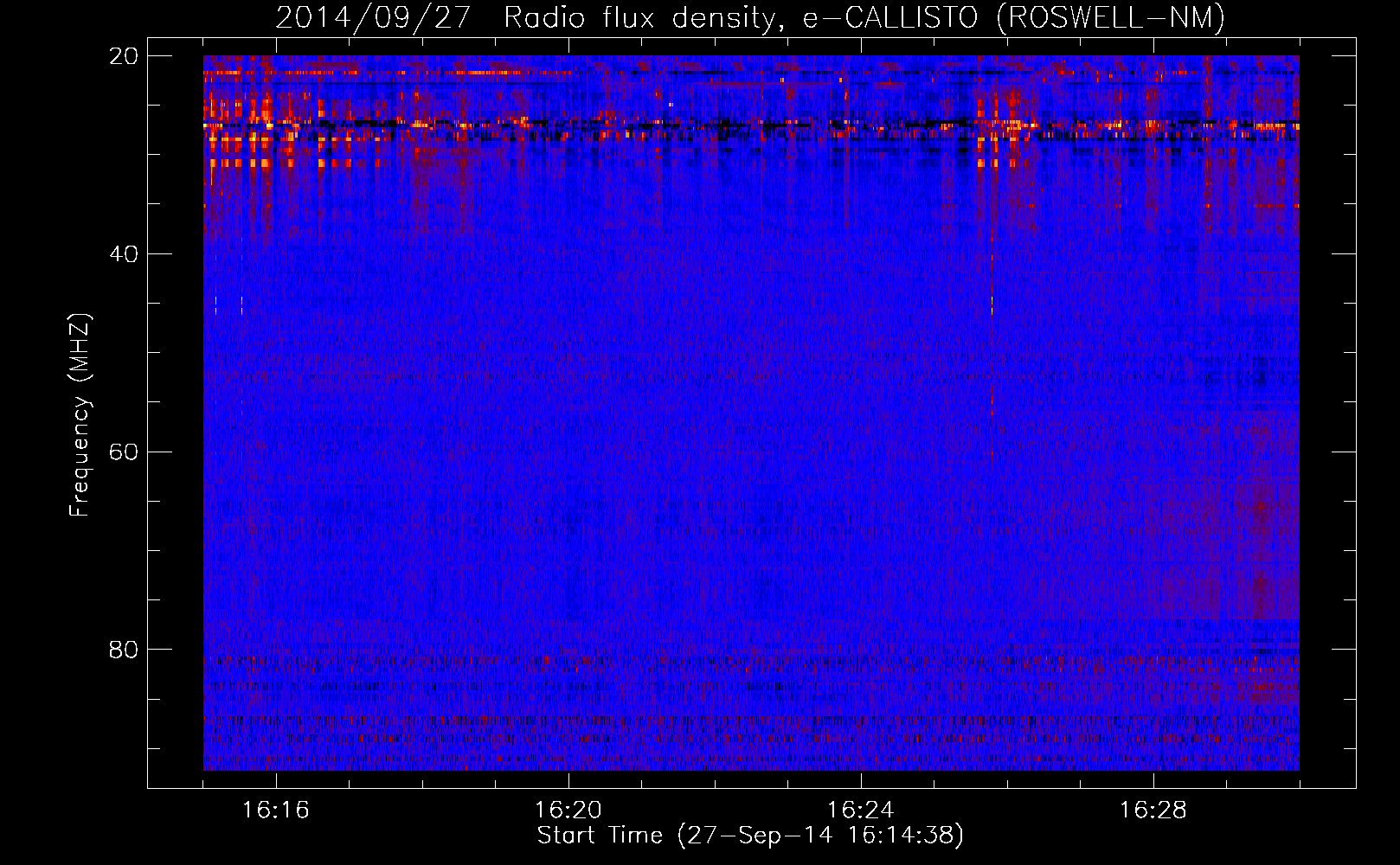Click the '16:16' time tick label
Screen dimensions: 1400x865
pyautogui.click(x=275, y=811)
